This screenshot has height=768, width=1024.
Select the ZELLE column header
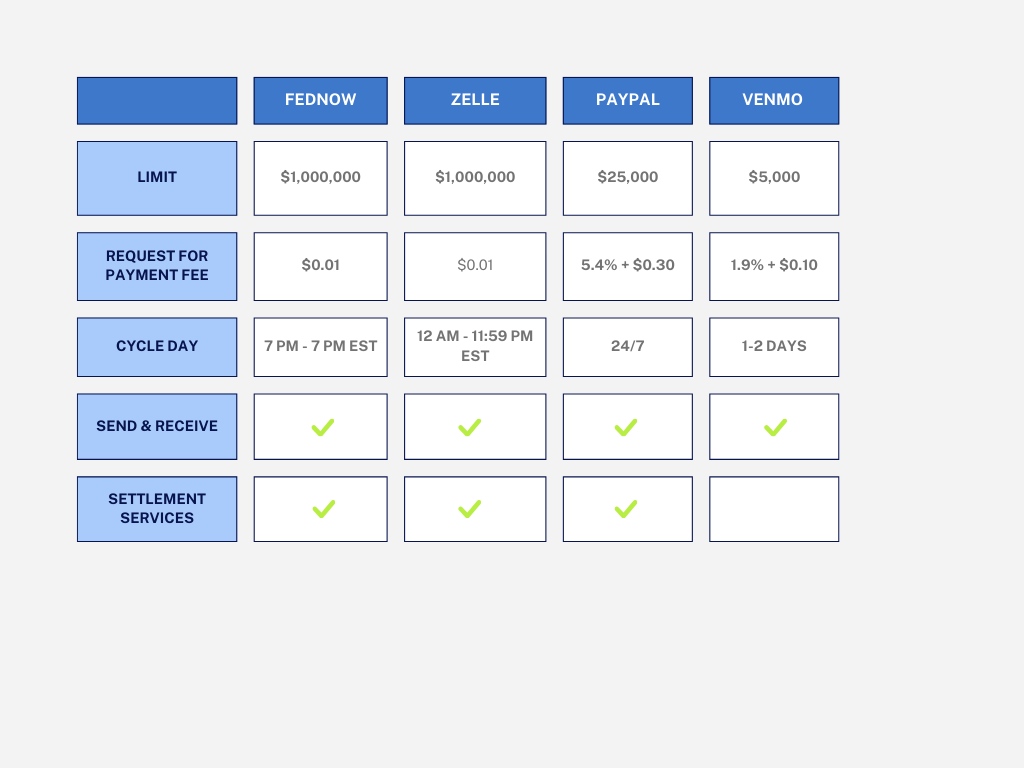(475, 100)
